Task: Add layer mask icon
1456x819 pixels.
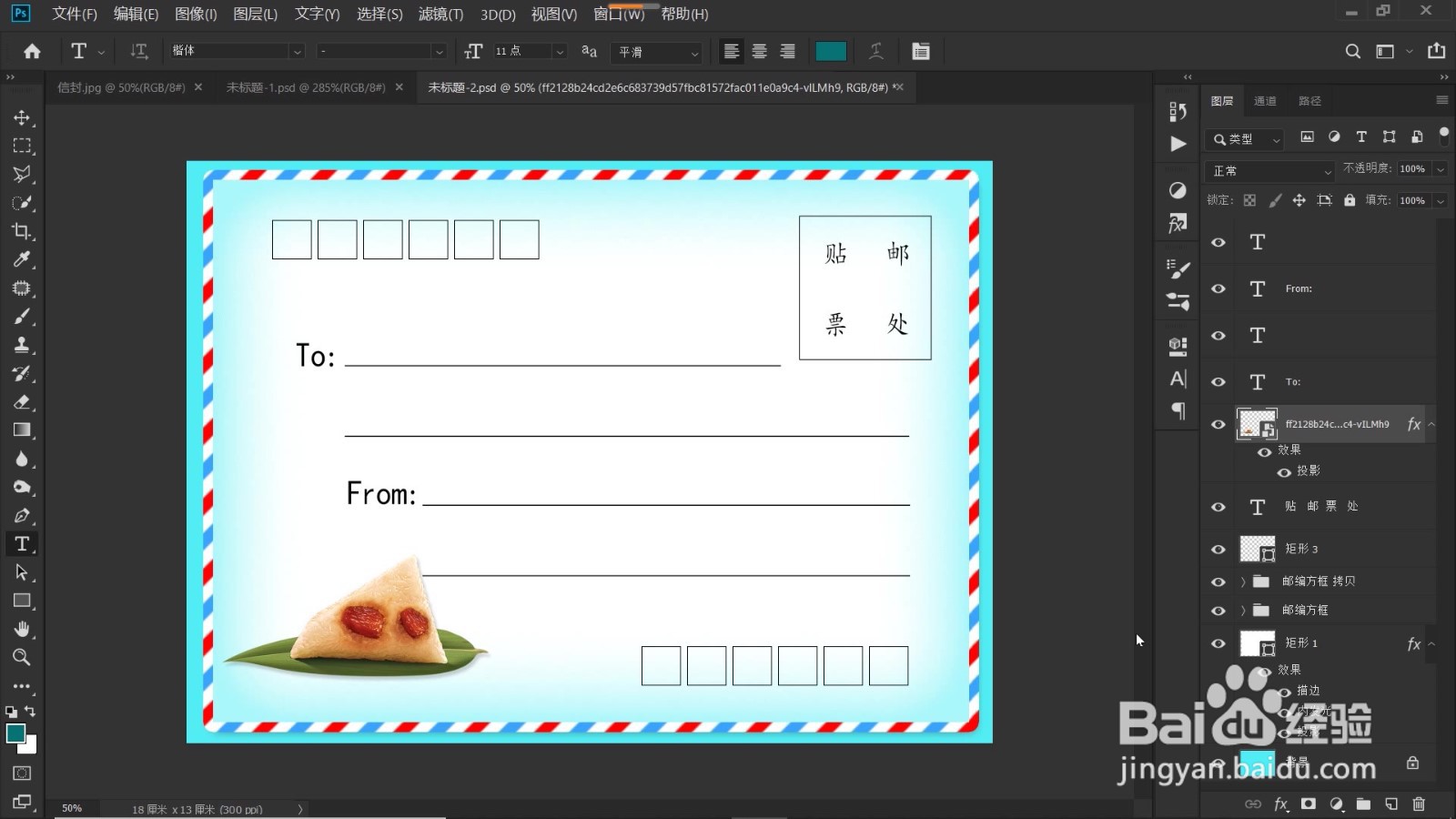Action: [x=1309, y=804]
